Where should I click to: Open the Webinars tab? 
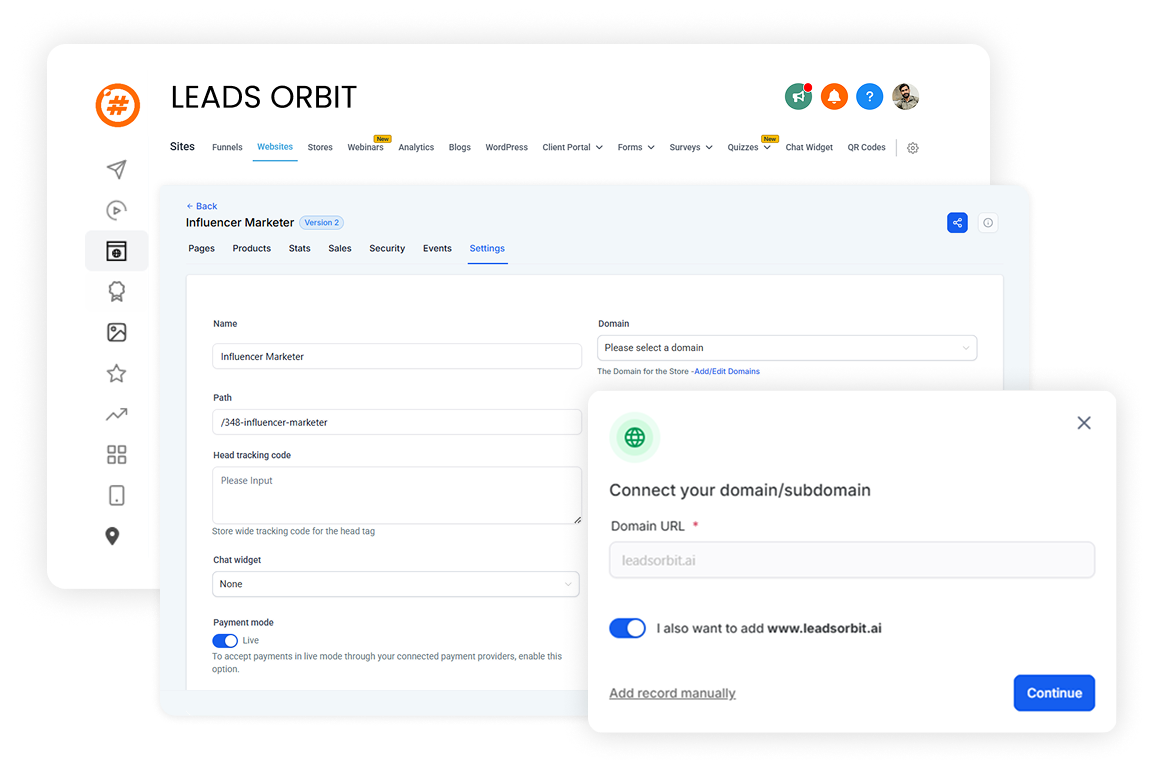coord(366,147)
